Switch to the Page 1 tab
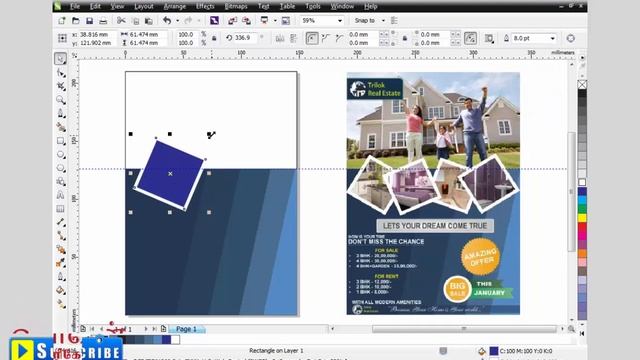 [186, 329]
